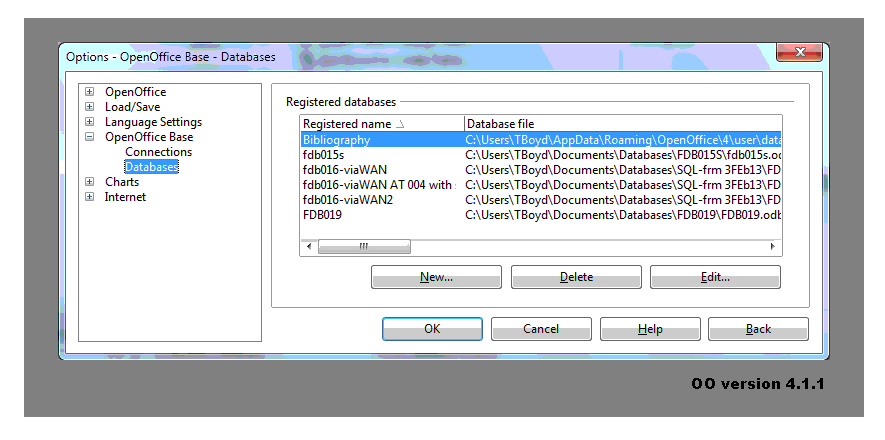Open the Databases options page

(x=152, y=167)
